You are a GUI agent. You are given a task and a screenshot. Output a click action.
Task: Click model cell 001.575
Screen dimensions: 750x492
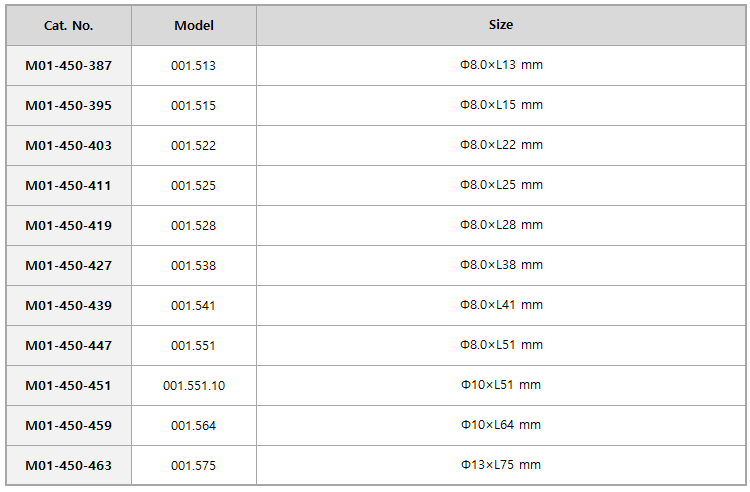coord(194,466)
